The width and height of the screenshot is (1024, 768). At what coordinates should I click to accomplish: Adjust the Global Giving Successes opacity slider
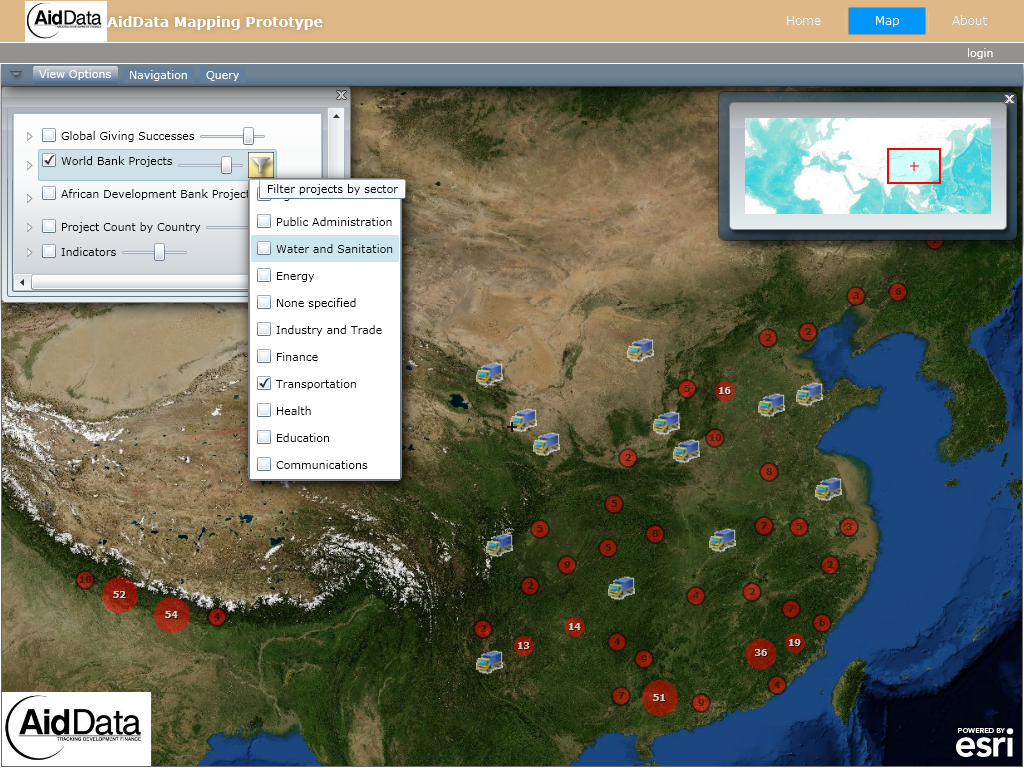(248, 136)
